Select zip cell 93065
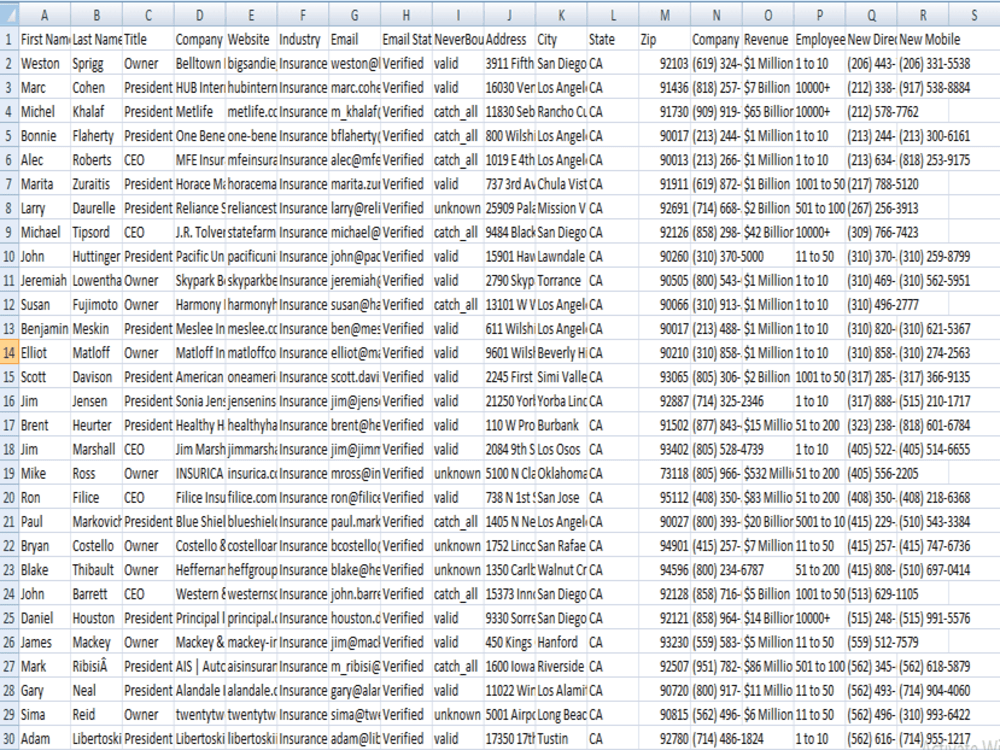 coord(665,377)
